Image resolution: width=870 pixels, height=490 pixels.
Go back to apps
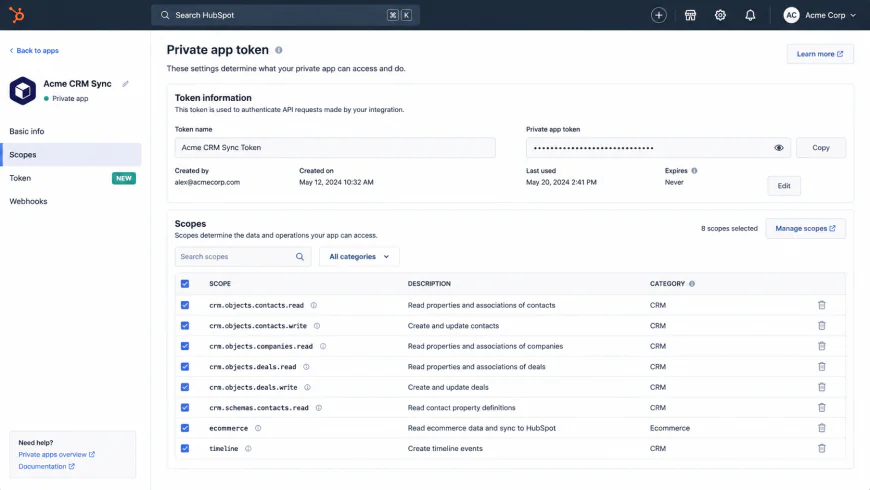click(34, 50)
